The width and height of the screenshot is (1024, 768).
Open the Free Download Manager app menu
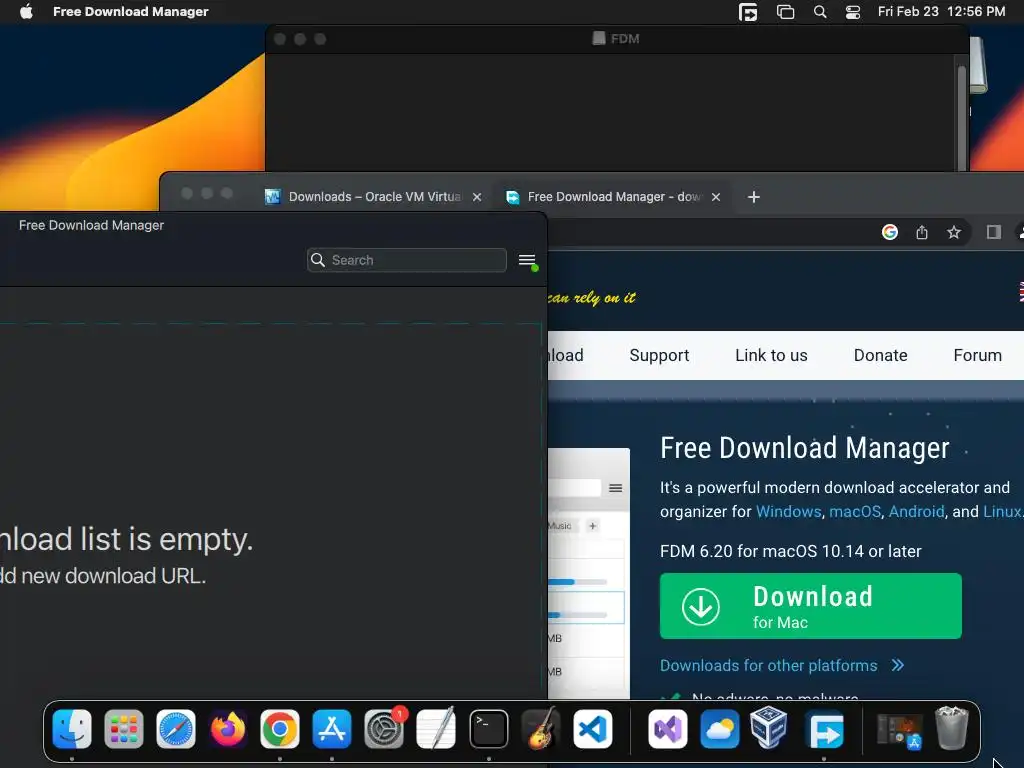point(131,11)
